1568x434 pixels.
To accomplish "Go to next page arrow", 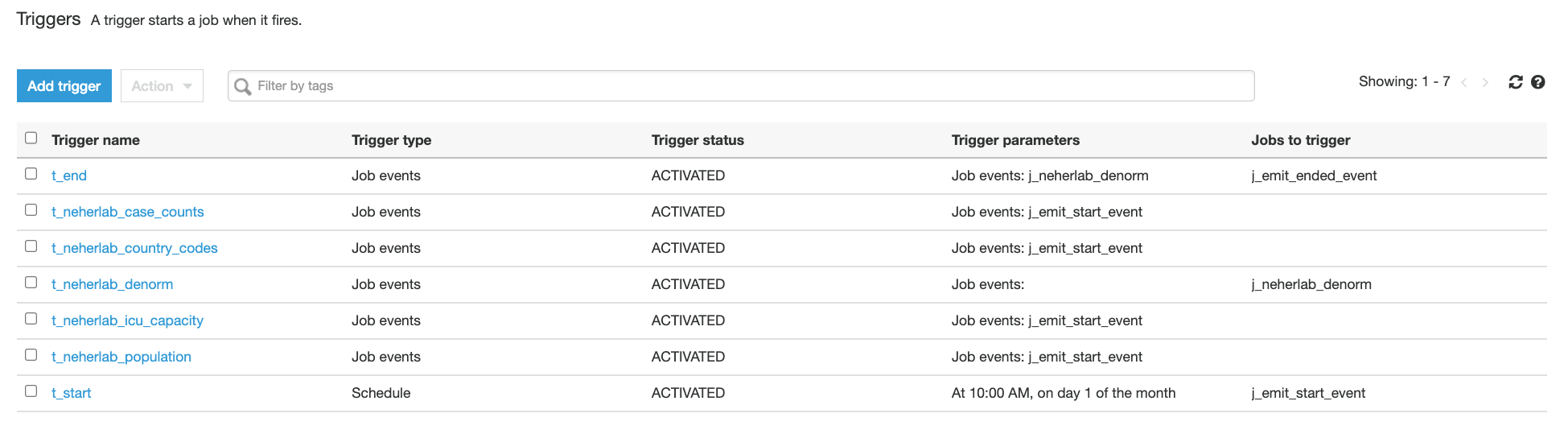I will [1485, 82].
